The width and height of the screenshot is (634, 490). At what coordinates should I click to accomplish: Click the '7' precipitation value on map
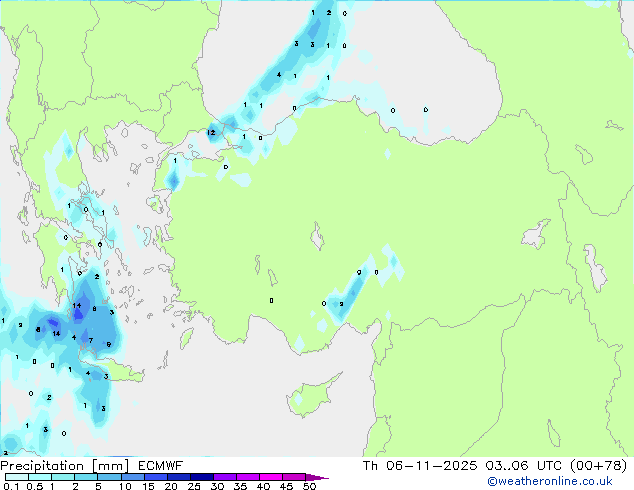point(91,340)
